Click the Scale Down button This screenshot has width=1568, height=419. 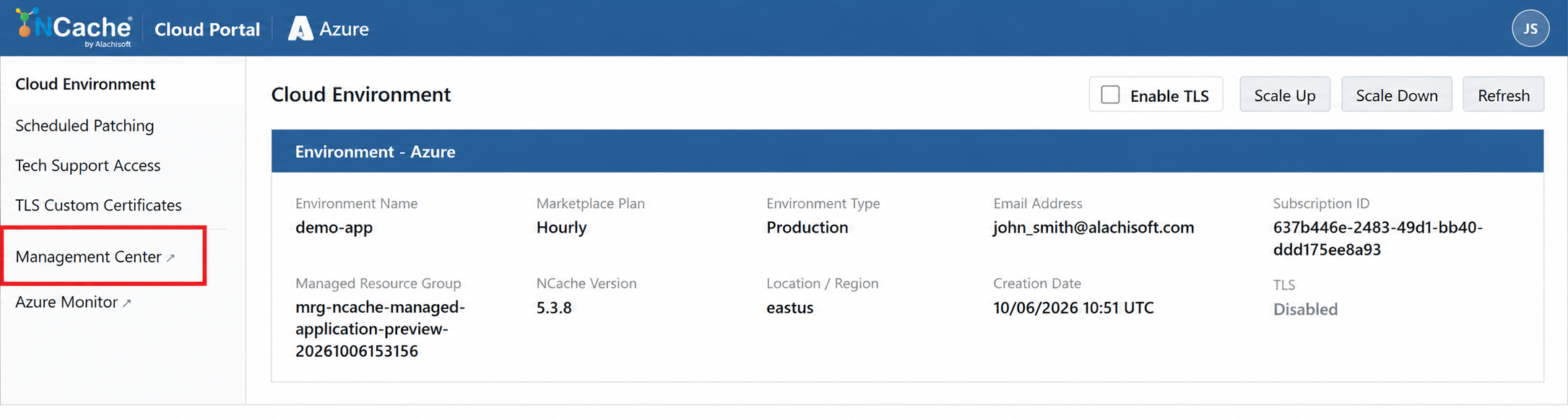point(1397,95)
